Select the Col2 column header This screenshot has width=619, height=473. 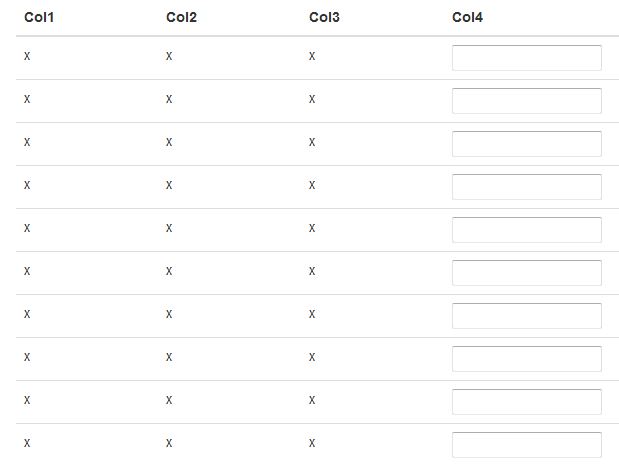pos(181,17)
